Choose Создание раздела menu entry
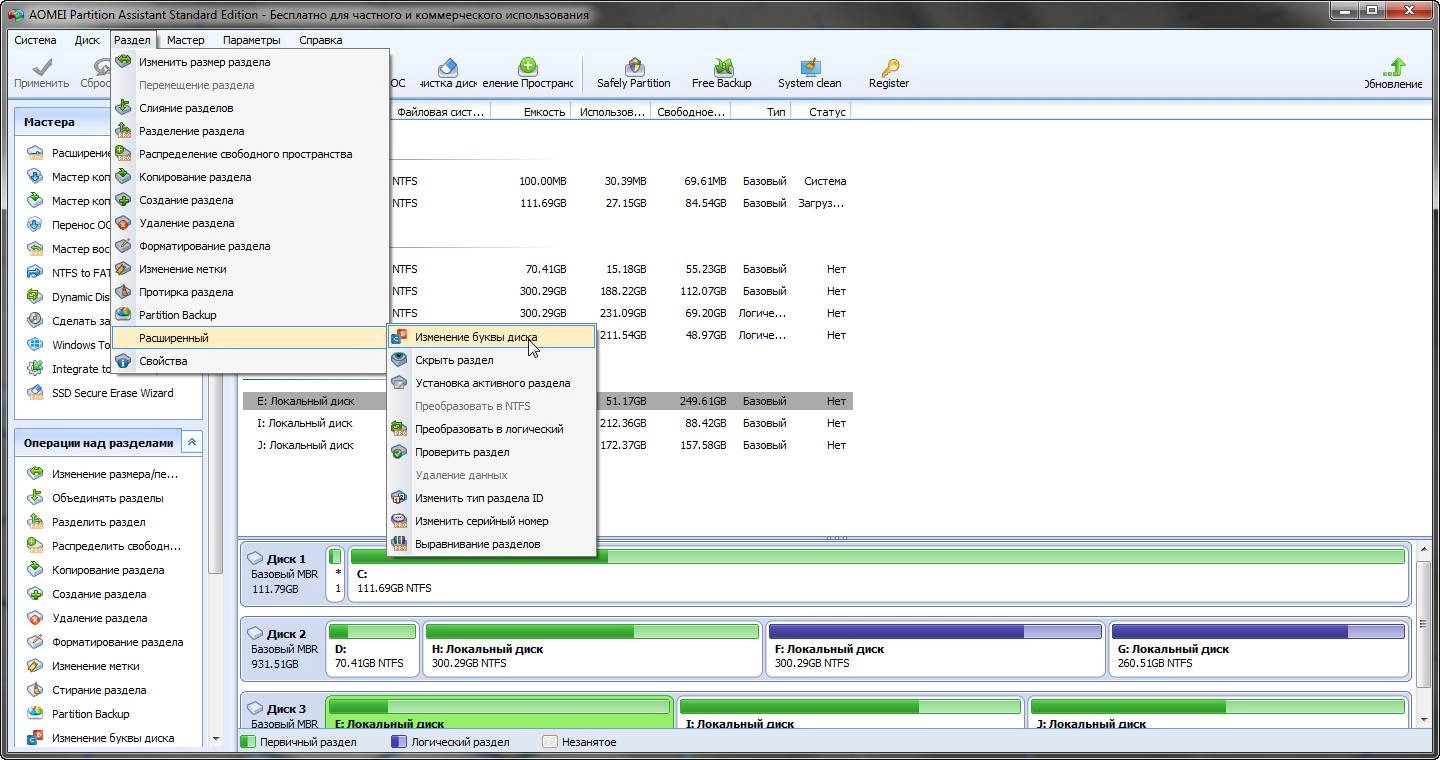This screenshot has width=1440, height=760. (250, 200)
